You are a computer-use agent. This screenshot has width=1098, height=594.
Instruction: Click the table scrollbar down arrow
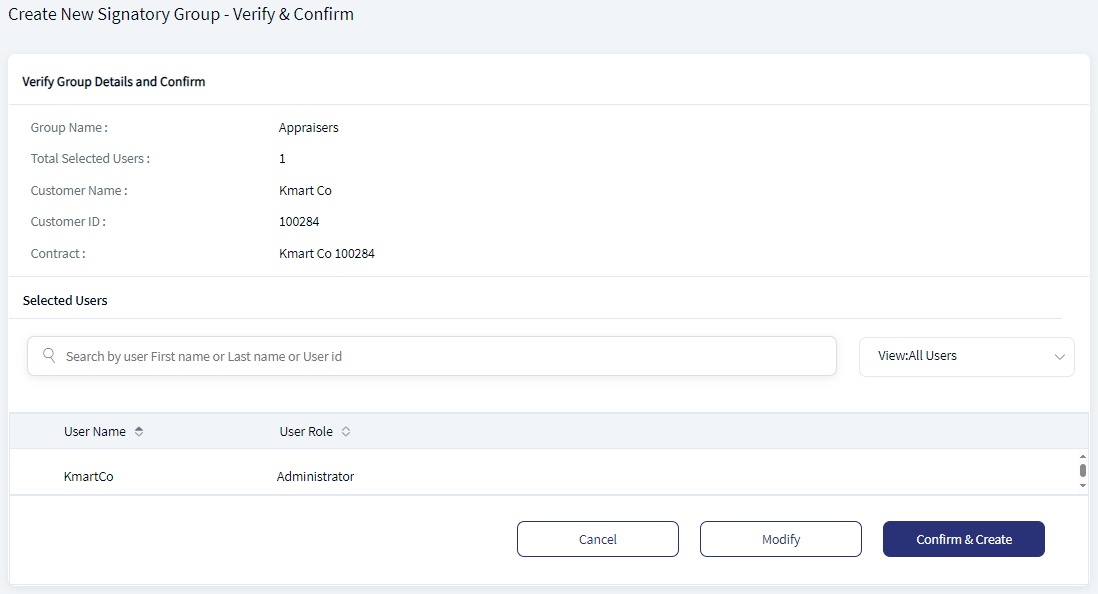(x=1083, y=485)
